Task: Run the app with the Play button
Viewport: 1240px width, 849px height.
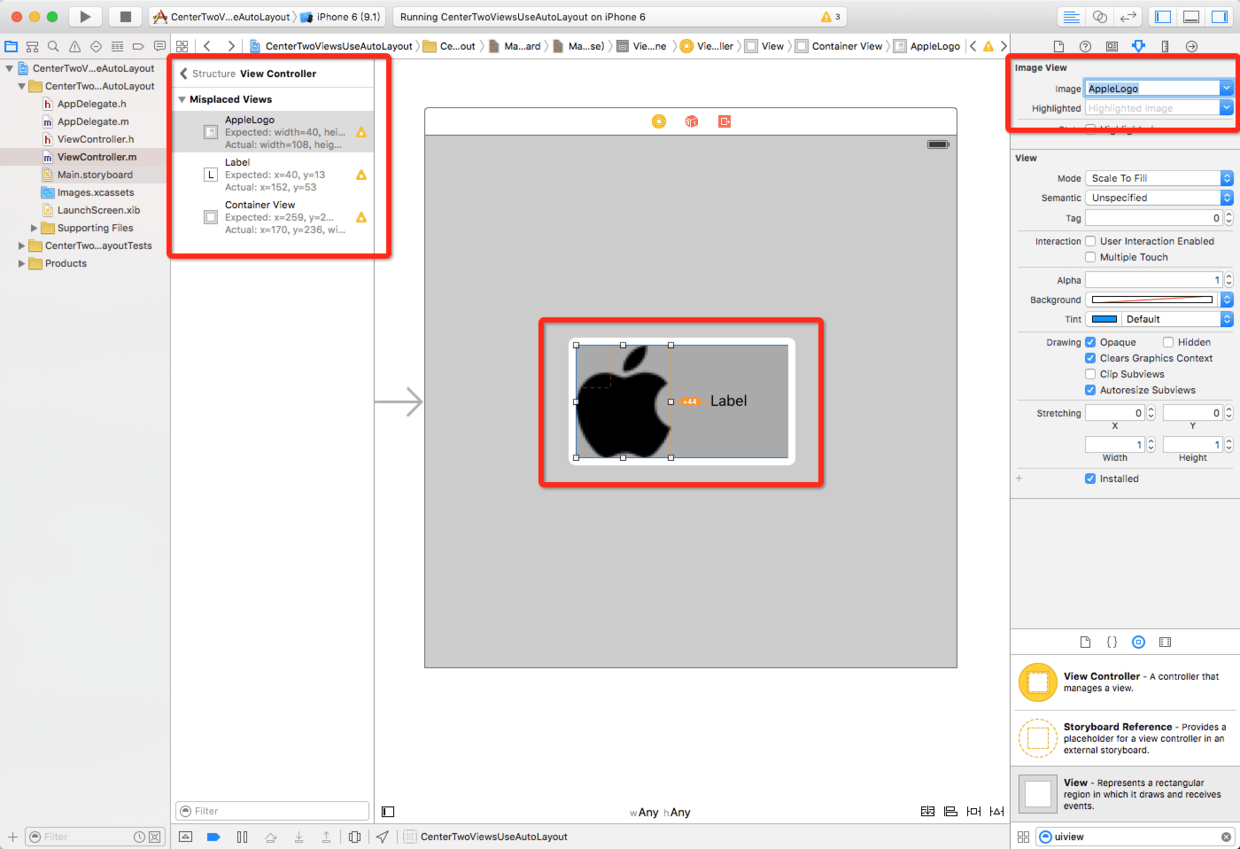Action: coord(85,17)
